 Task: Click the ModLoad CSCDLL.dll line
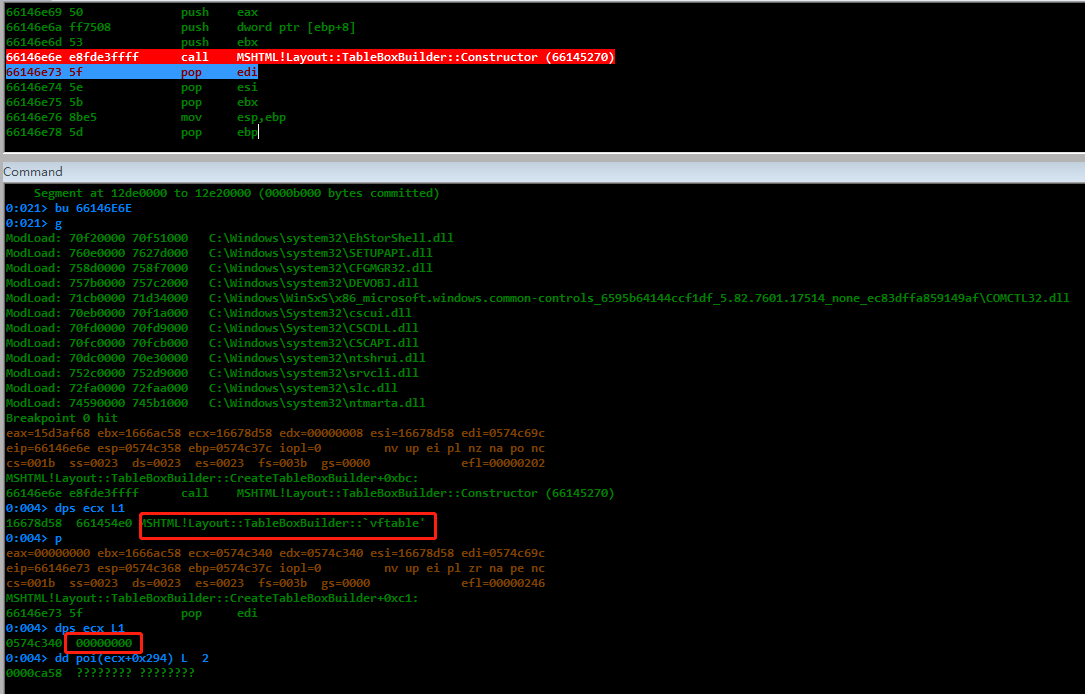(212, 328)
